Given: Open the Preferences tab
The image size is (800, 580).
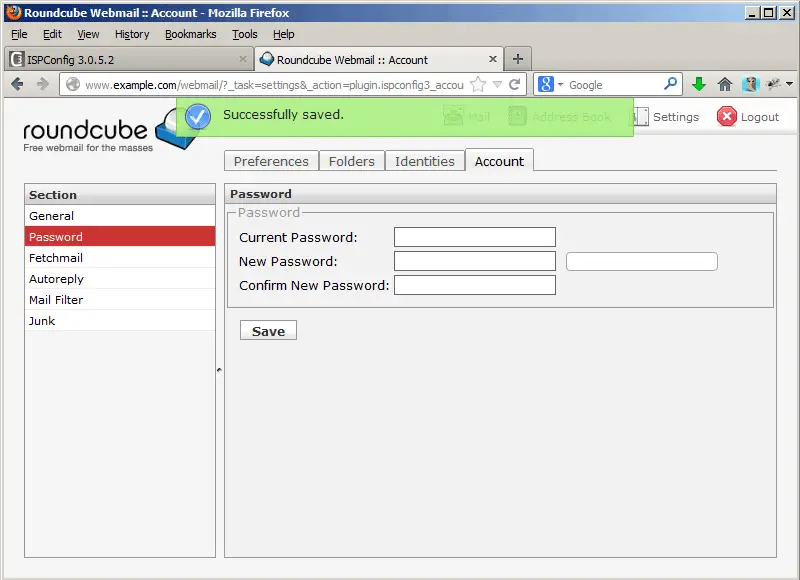Looking at the screenshot, I should 271,161.
